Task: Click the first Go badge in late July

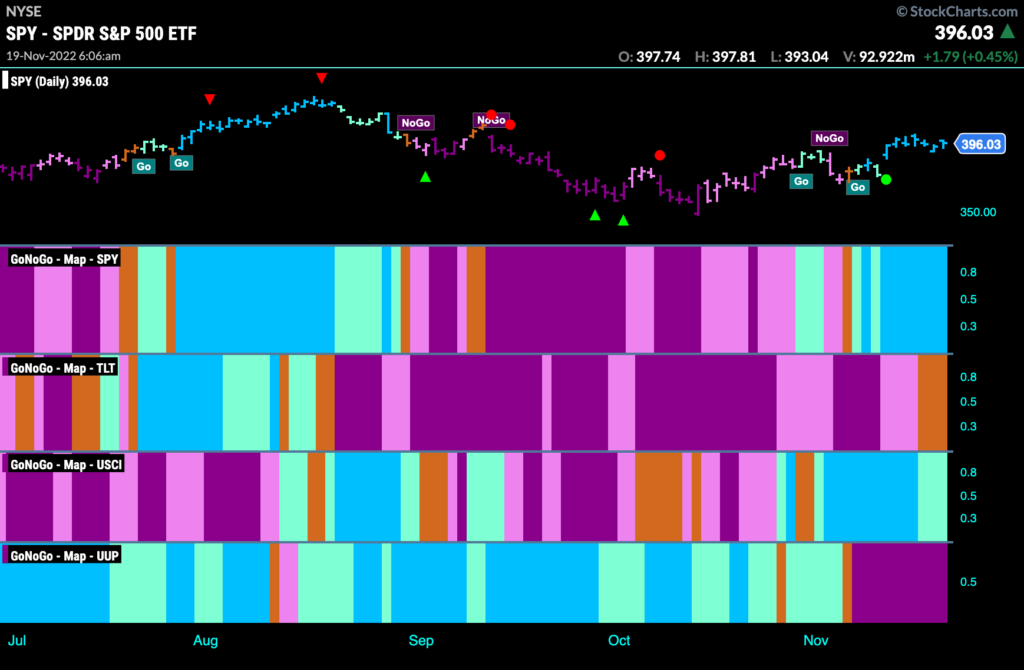Action: (x=144, y=167)
